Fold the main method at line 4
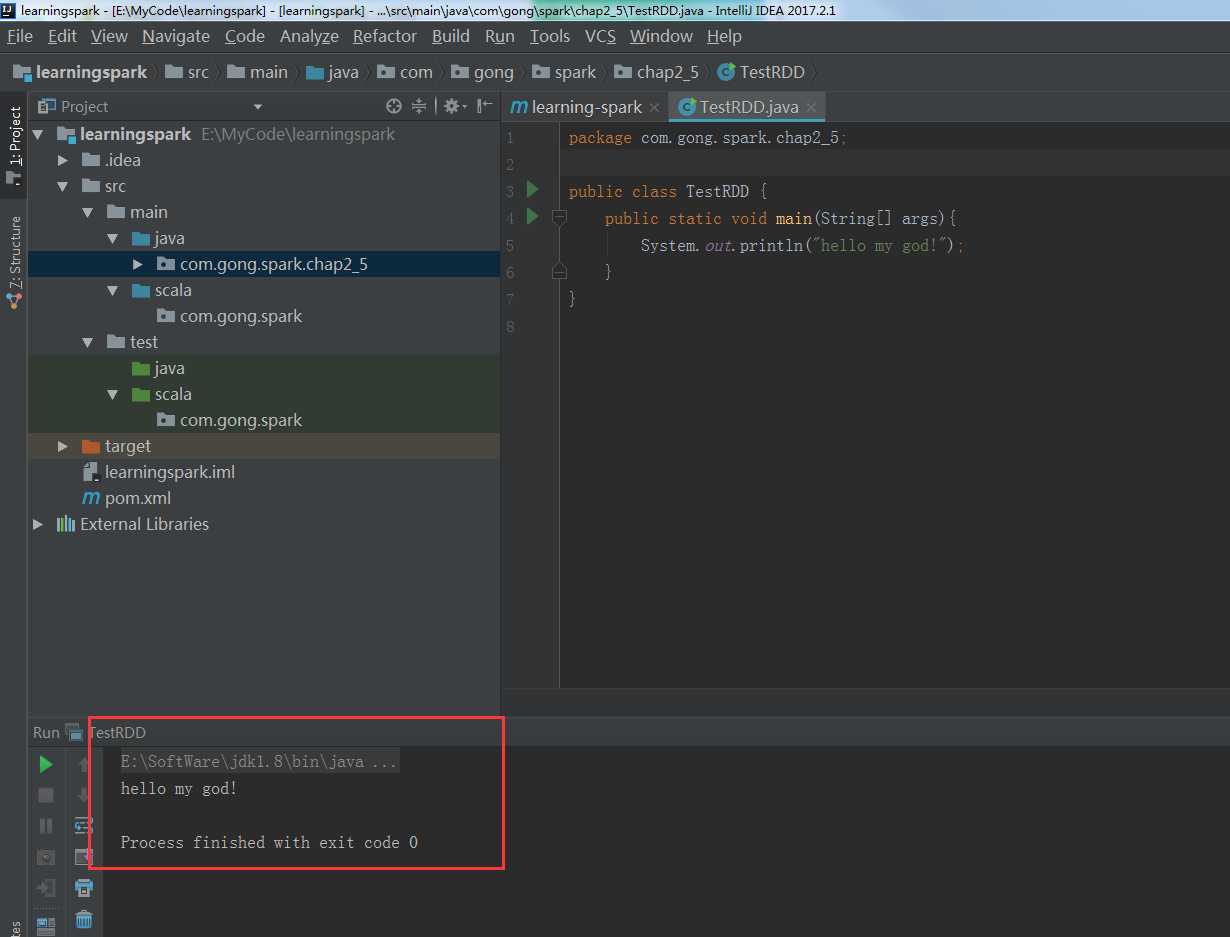 559,217
